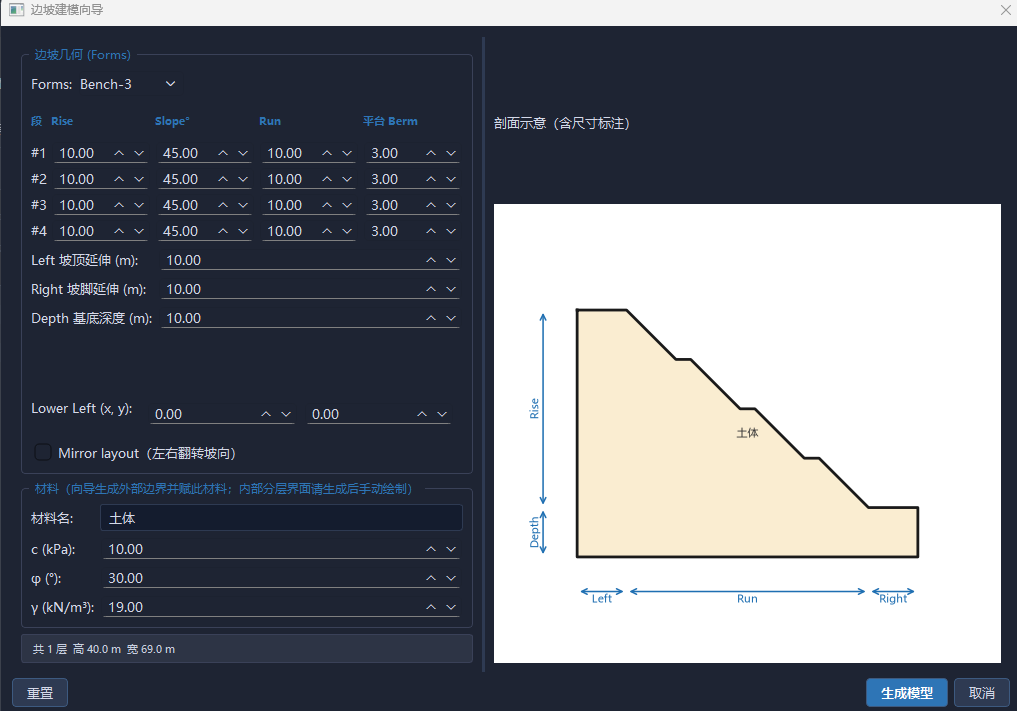Decrease Rise value for segment #3

[x=139, y=205]
